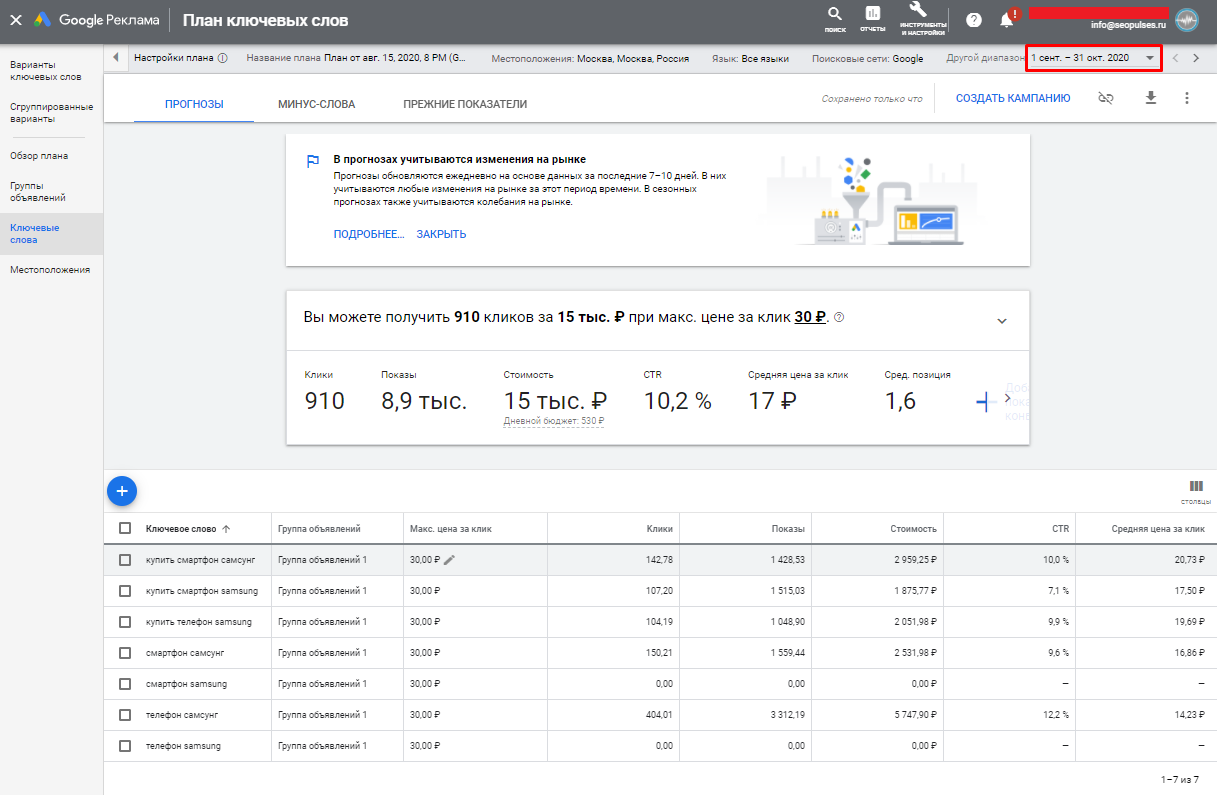The image size is (1217, 795).
Task: Select all keywords header checkbox
Action: [125, 528]
